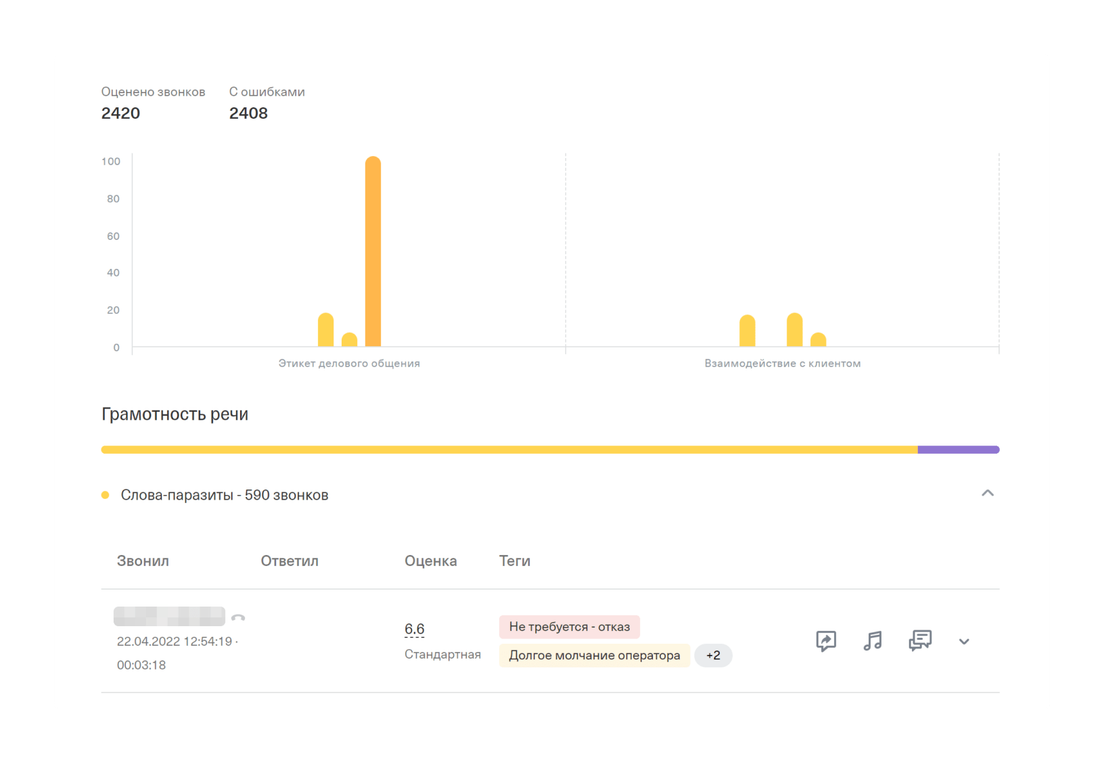Open the call transcript chat icon
Viewport: 1104px width, 764px height.
pos(920,641)
